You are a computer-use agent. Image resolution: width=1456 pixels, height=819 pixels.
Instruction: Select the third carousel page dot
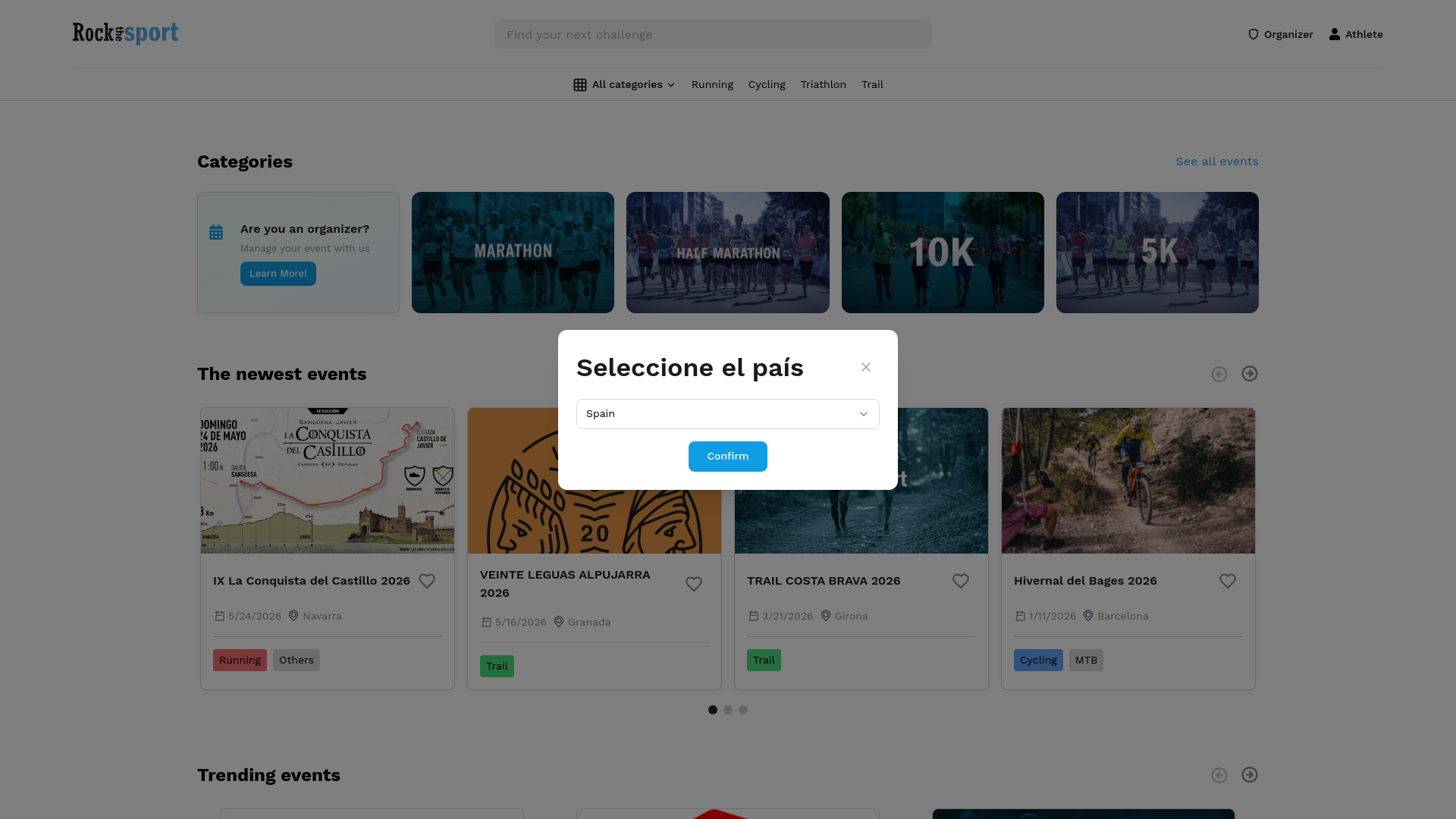click(x=743, y=710)
